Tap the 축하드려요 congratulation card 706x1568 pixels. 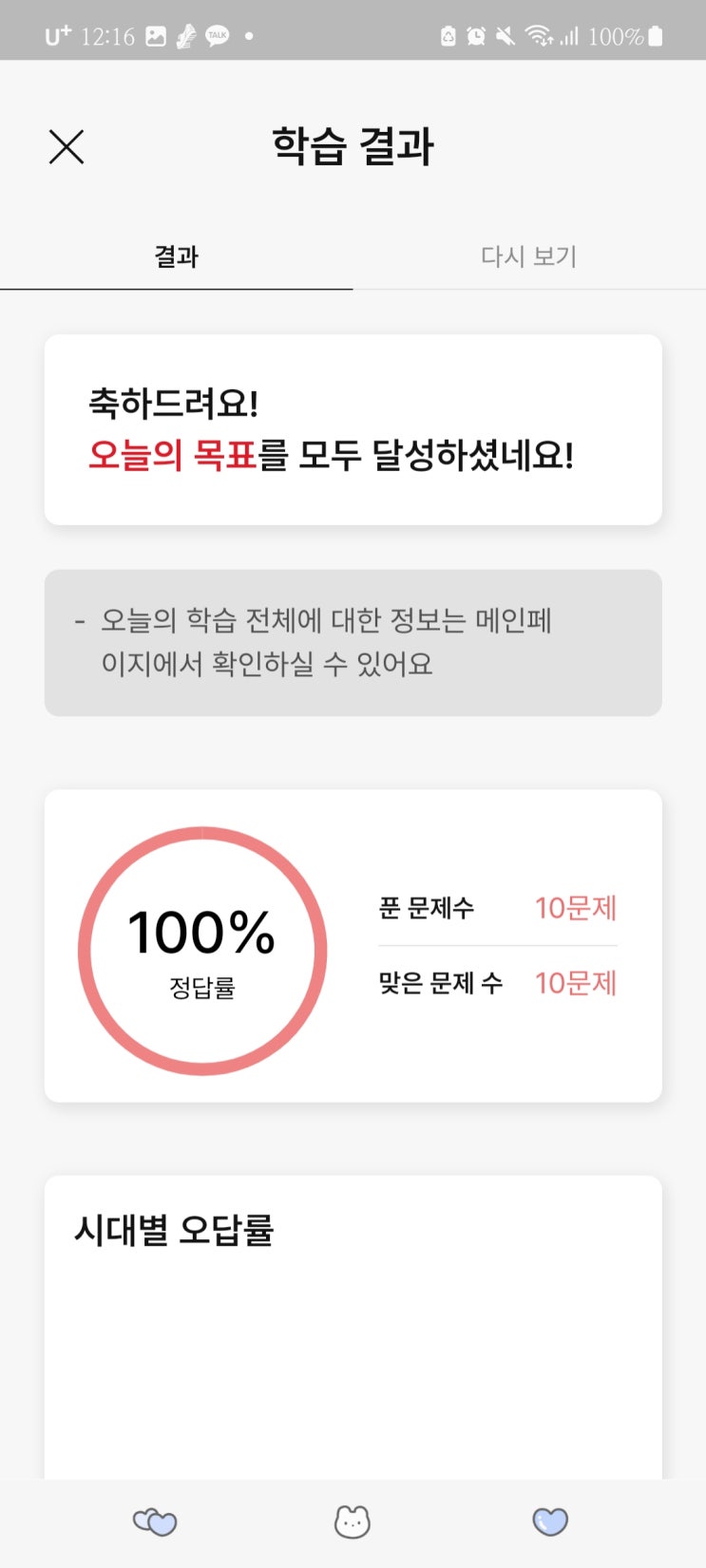coord(353,429)
